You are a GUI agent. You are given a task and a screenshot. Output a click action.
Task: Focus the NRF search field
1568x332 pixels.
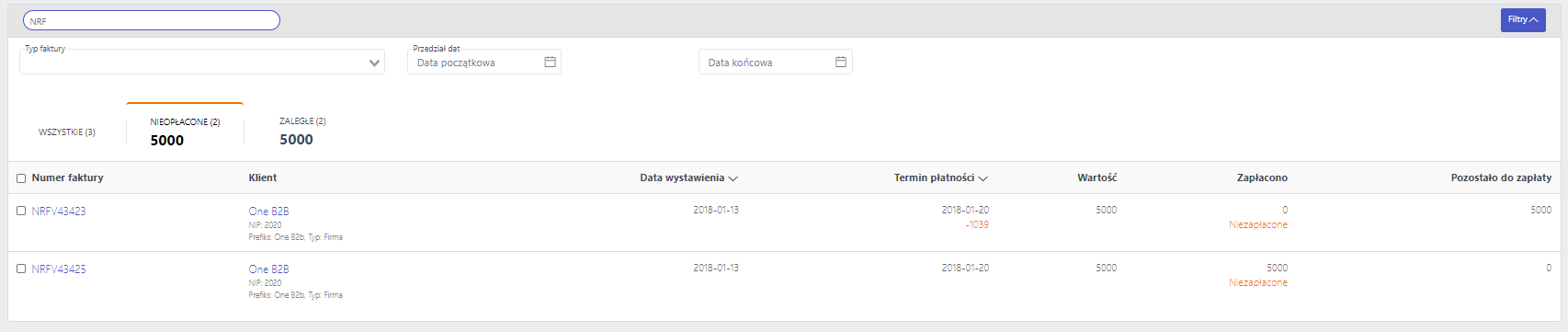152,20
